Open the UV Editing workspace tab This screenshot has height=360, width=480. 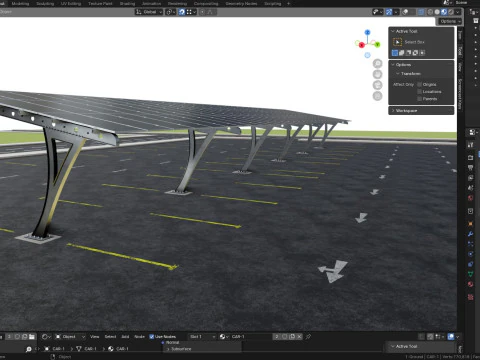pos(71,4)
